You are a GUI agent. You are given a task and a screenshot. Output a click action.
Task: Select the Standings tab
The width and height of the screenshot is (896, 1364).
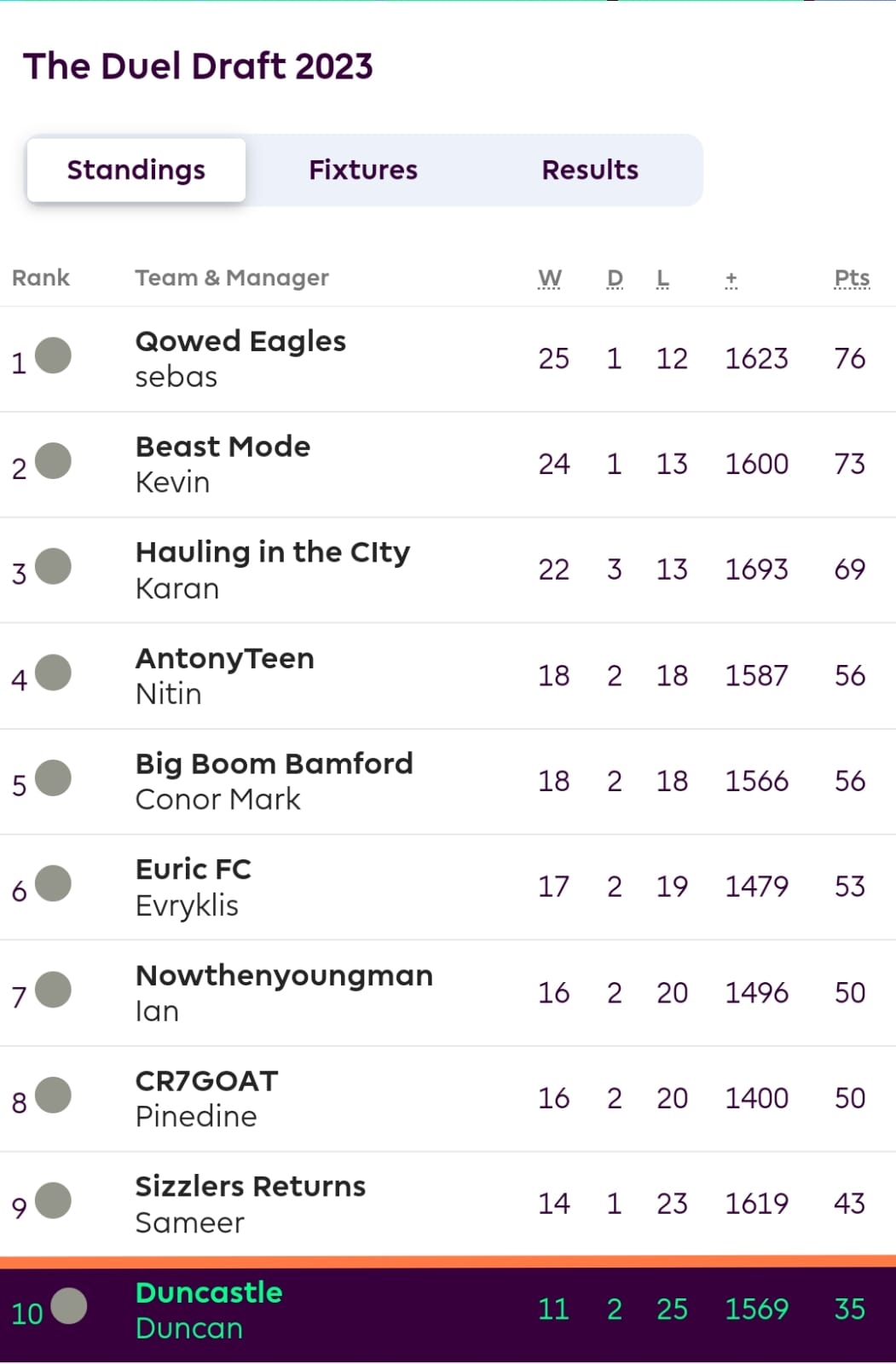[136, 170]
